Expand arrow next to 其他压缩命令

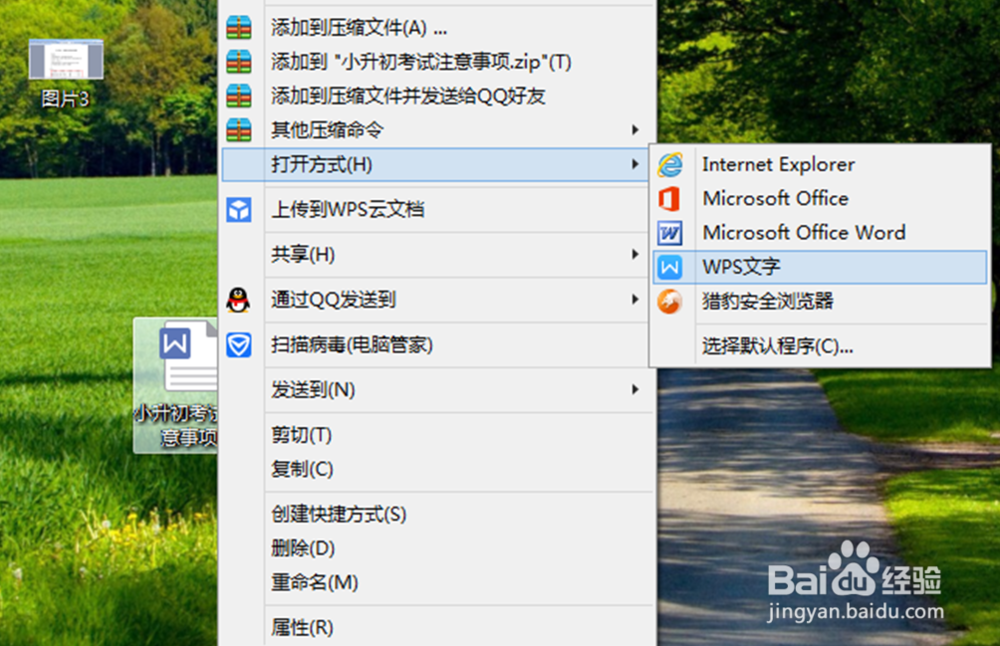[x=635, y=130]
